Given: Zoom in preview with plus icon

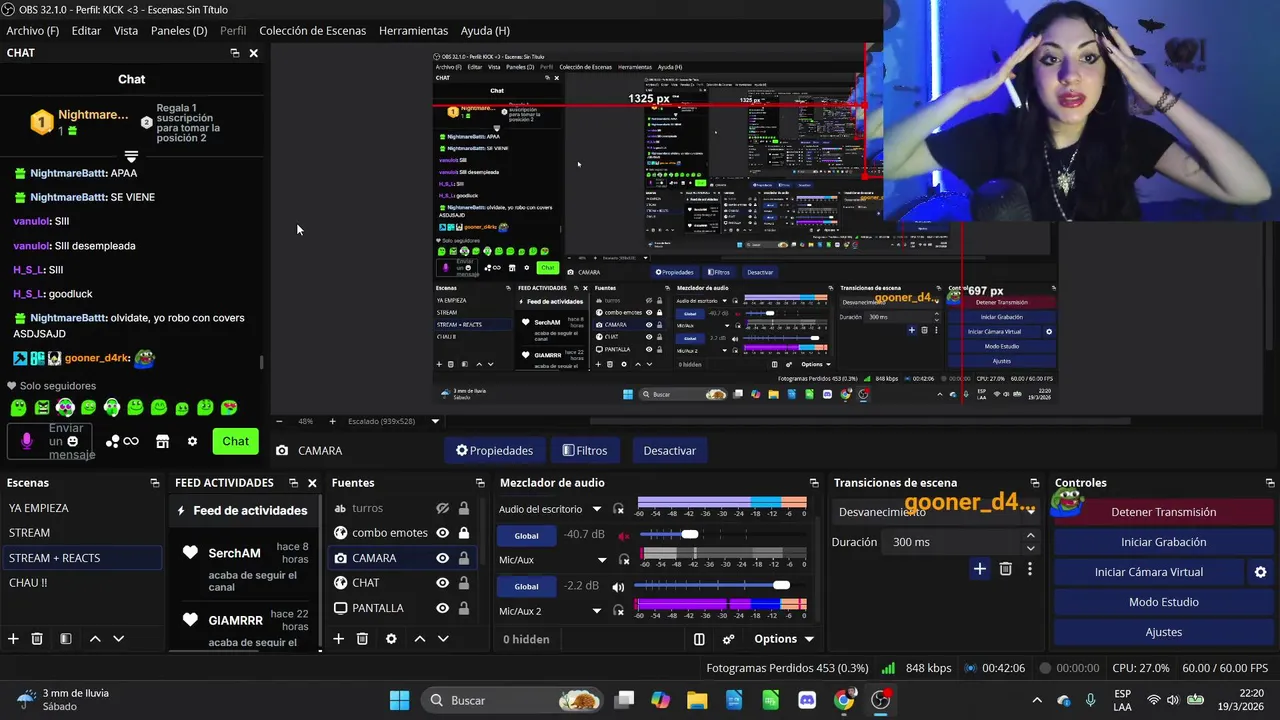Looking at the screenshot, I should coord(332,421).
